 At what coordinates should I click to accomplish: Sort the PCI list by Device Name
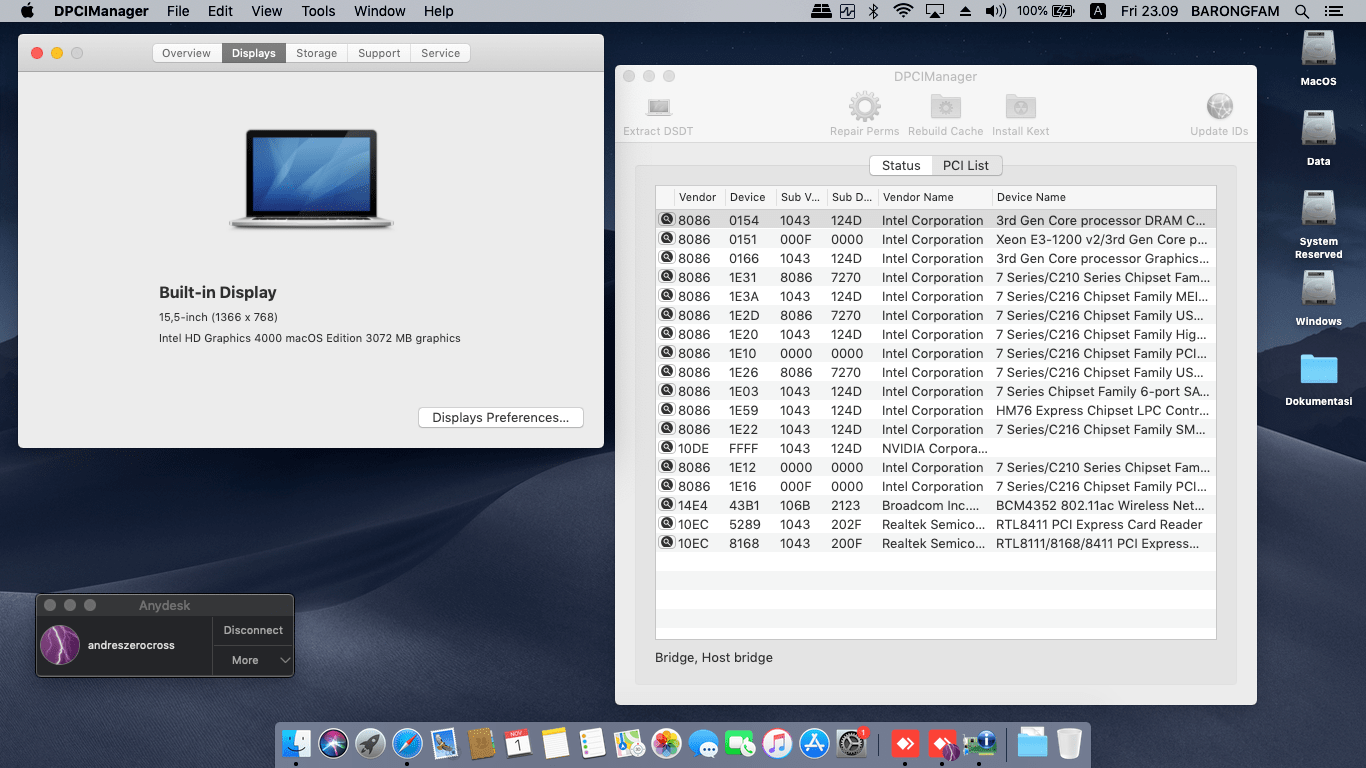click(x=1104, y=197)
